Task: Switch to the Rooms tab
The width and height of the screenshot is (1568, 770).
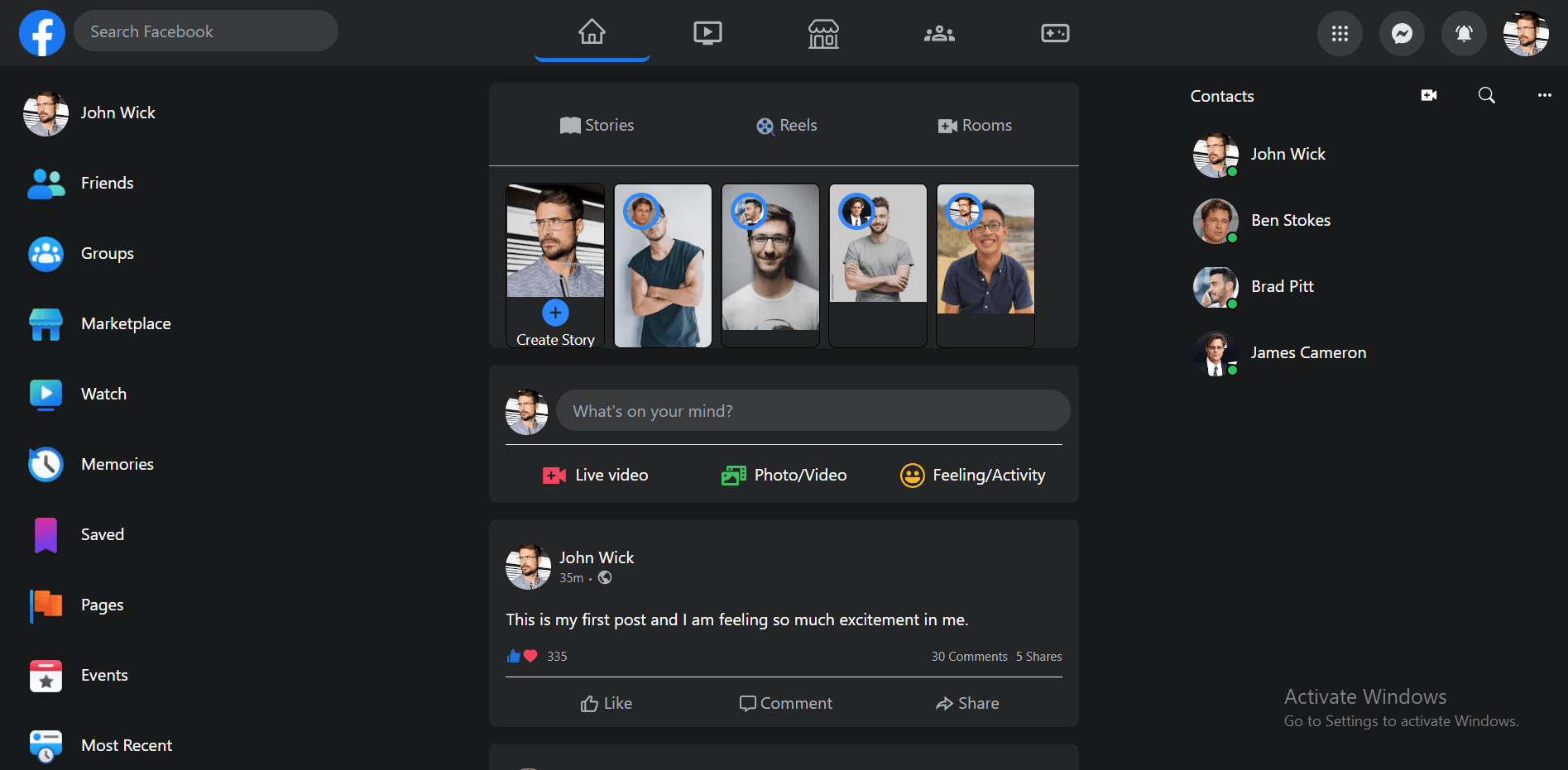Action: pyautogui.click(x=975, y=126)
